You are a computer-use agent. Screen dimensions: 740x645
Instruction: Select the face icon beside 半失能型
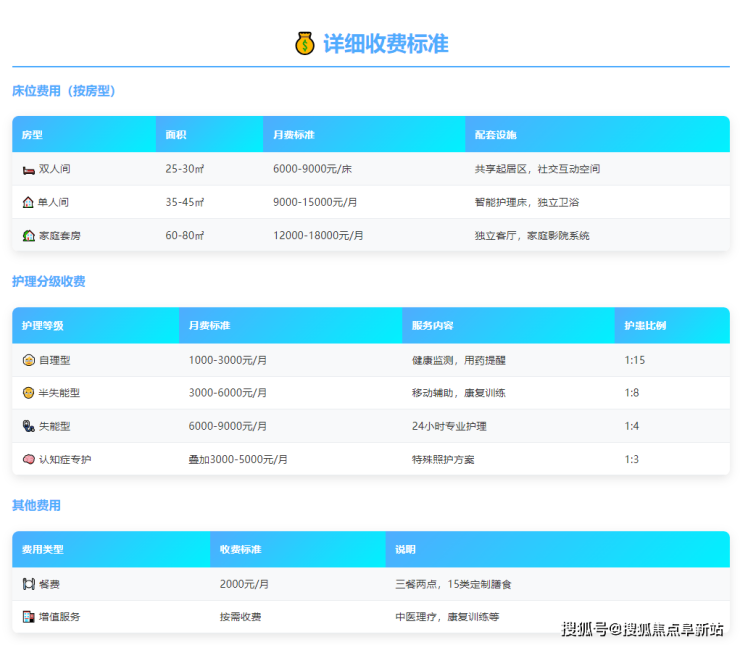point(28,393)
